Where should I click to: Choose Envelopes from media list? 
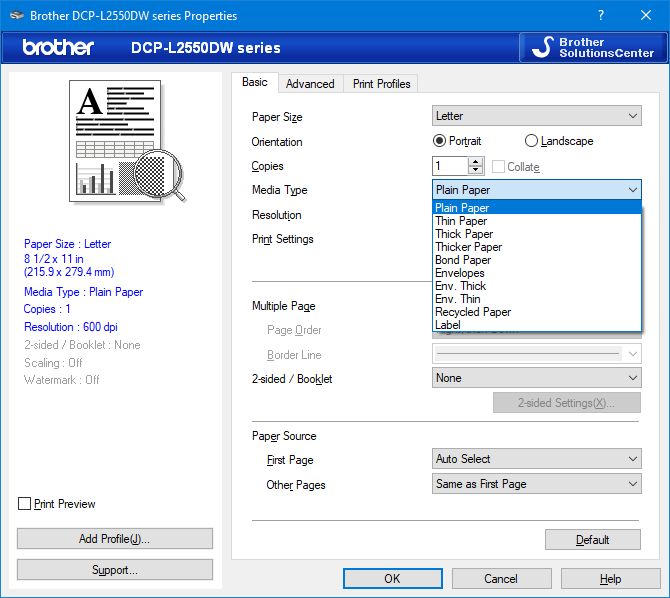click(537, 273)
